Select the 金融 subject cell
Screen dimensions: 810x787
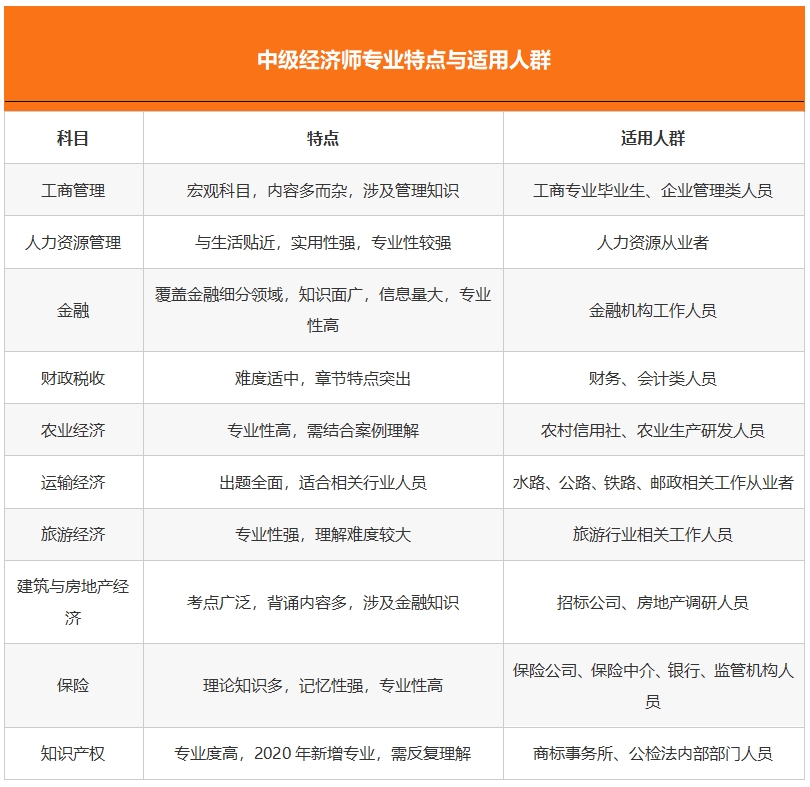point(73,311)
